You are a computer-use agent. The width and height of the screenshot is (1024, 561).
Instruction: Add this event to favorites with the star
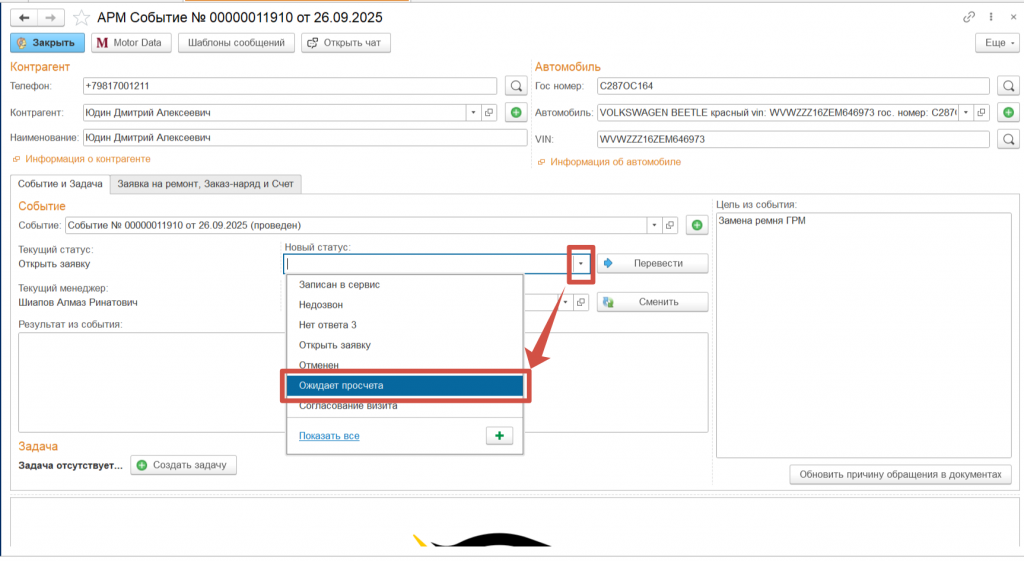click(81, 18)
